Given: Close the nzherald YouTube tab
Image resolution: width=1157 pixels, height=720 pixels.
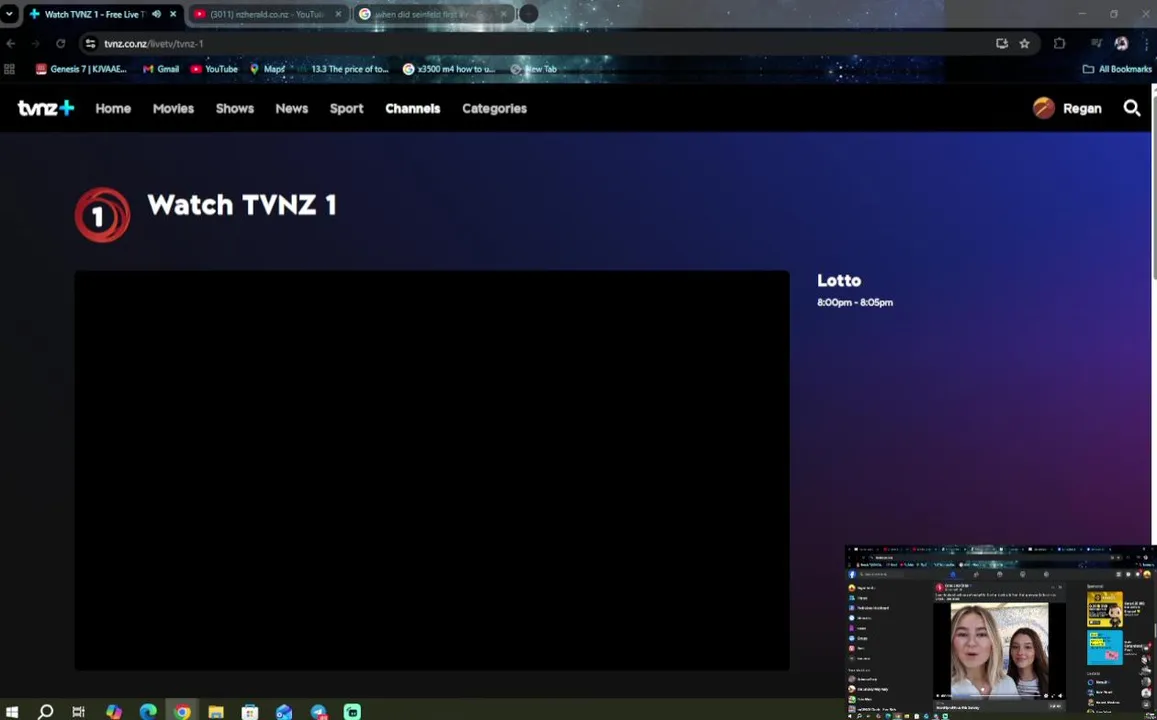Looking at the screenshot, I should pyautogui.click(x=339, y=14).
